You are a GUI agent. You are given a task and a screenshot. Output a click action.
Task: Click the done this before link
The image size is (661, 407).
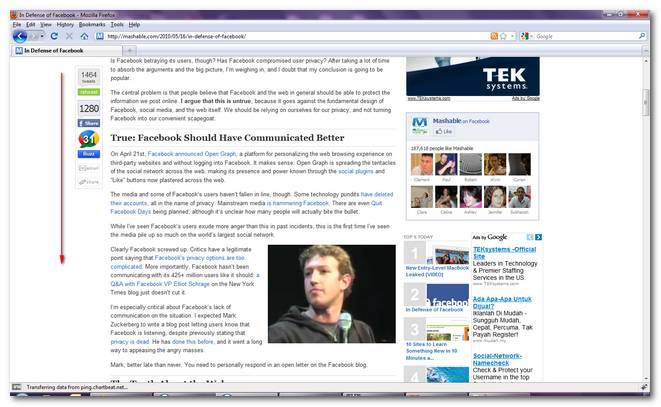[x=193, y=342]
